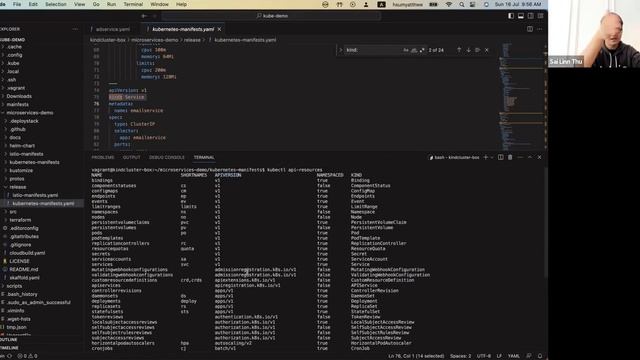Open customize layout icon
Screen dimensions: 640x360
(x=540, y=16)
